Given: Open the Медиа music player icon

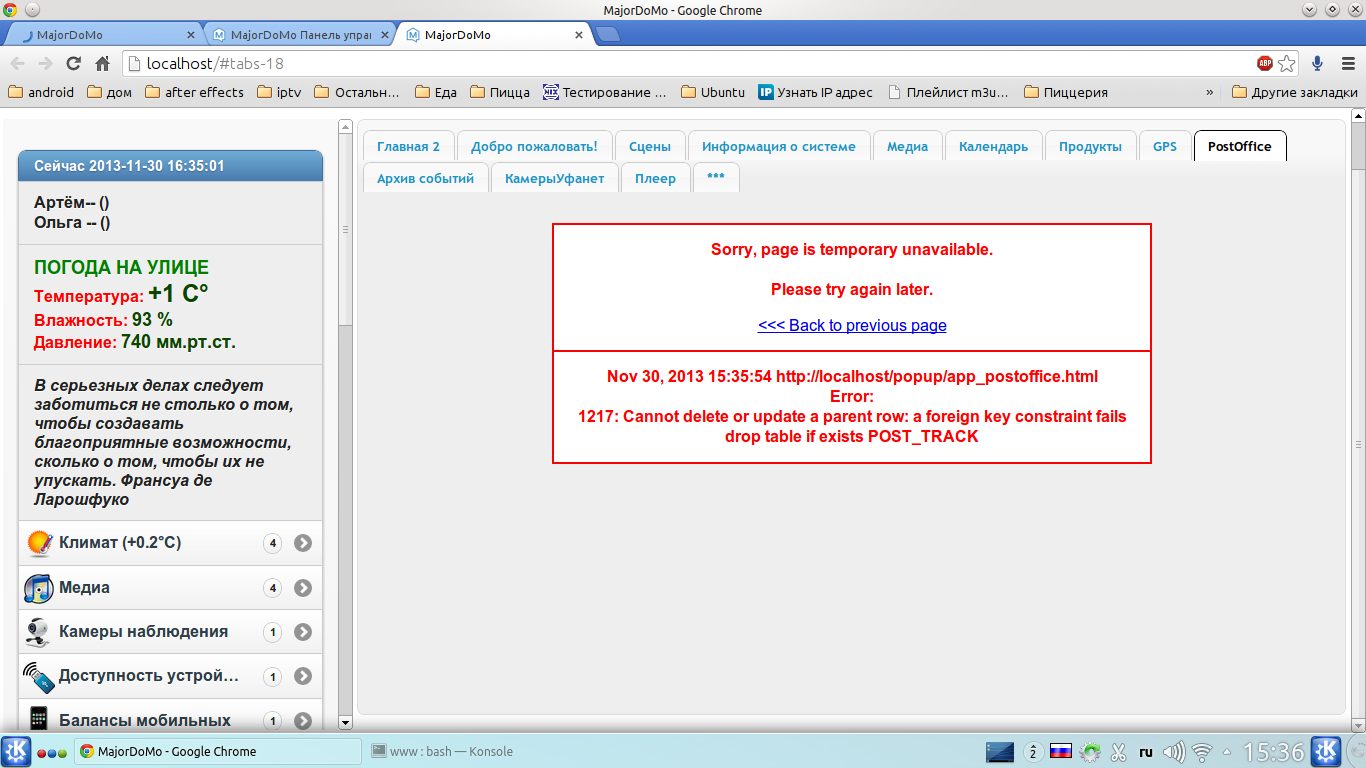Looking at the screenshot, I should click(39, 588).
